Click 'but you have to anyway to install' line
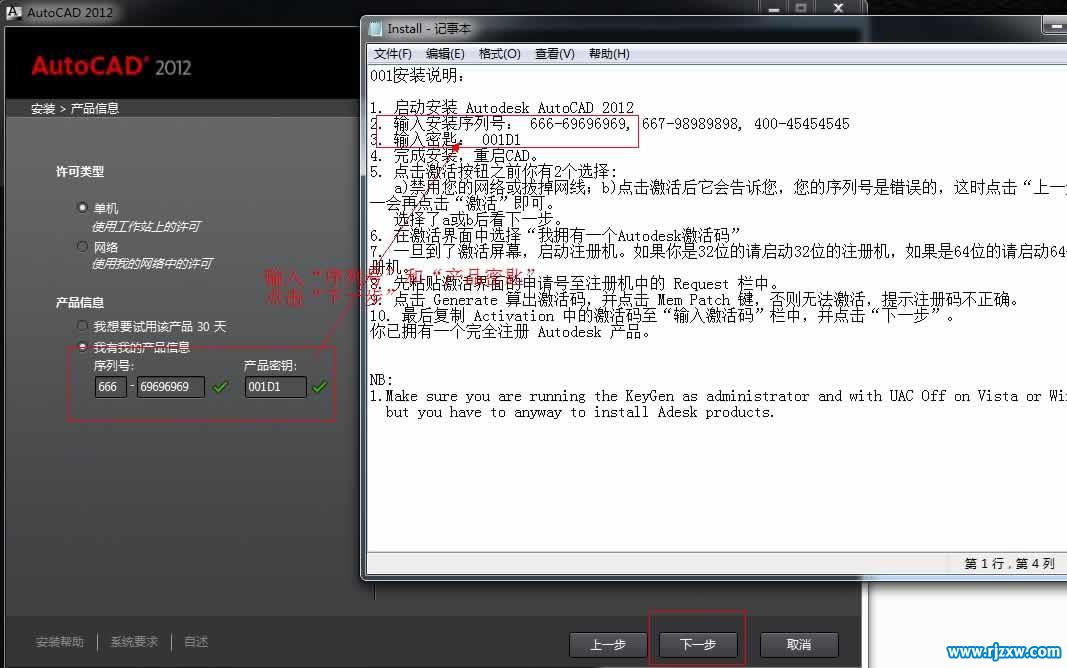The width and height of the screenshot is (1067, 668). tap(580, 412)
